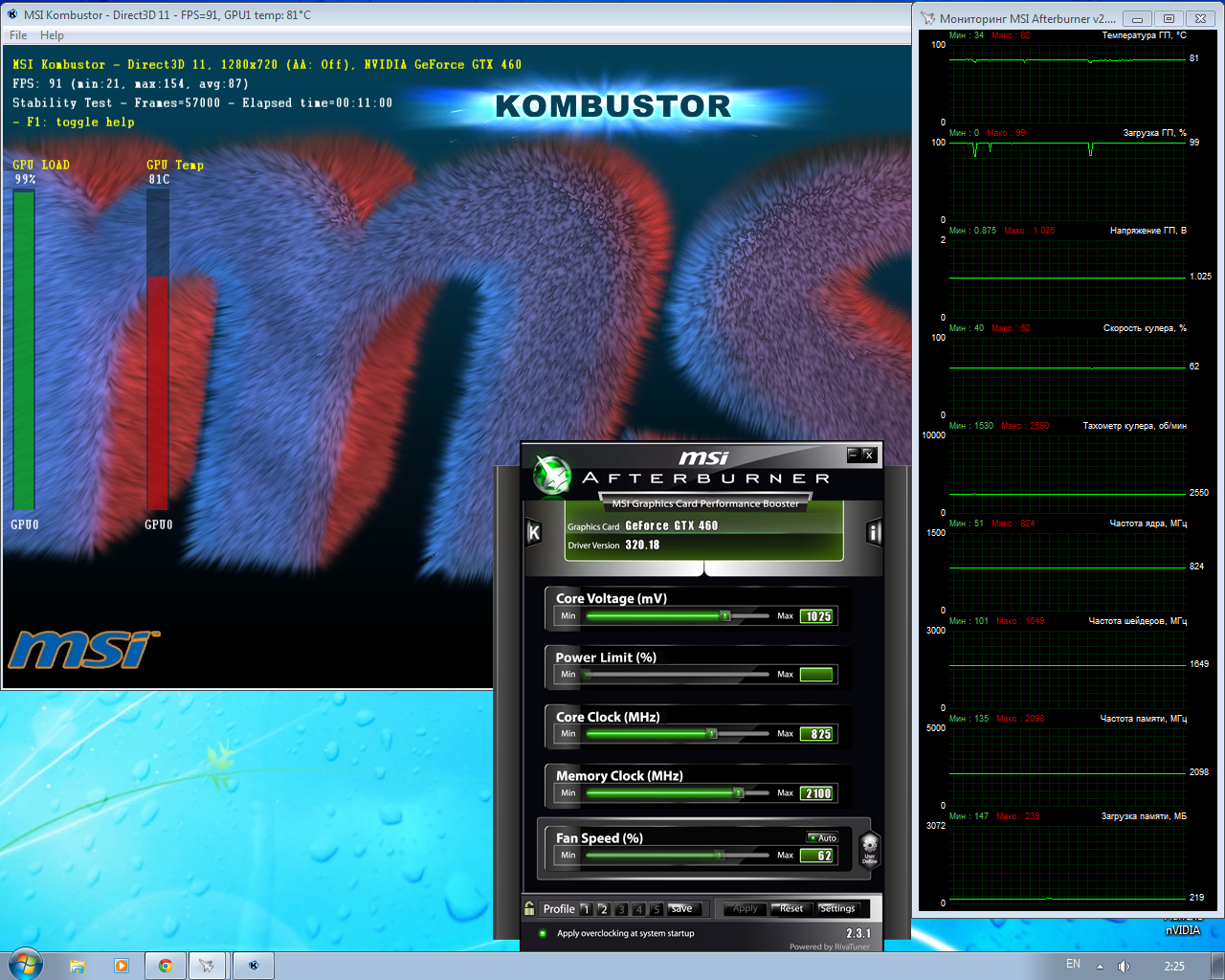Image resolution: width=1225 pixels, height=980 pixels.
Task: Select profile slot 2
Action: point(603,909)
